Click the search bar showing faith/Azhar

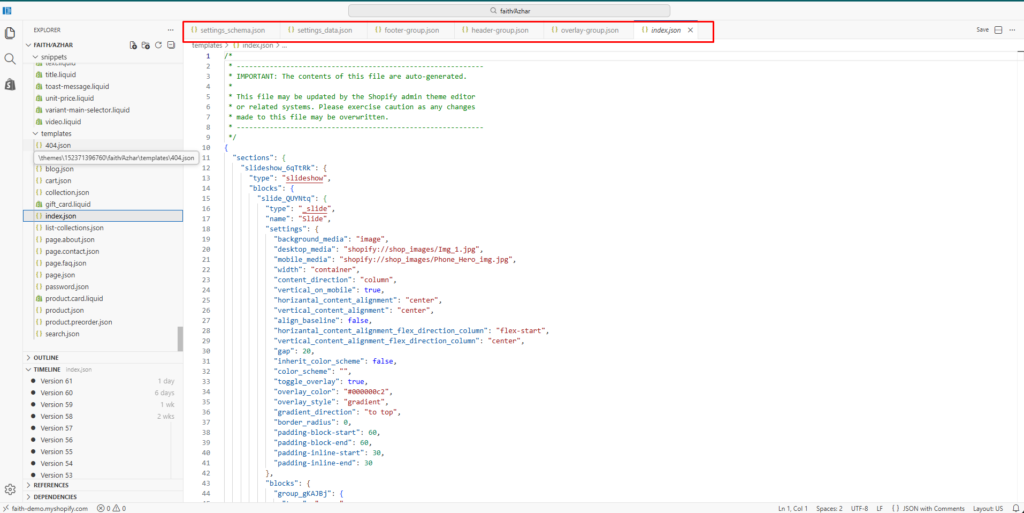pyautogui.click(x=509, y=10)
